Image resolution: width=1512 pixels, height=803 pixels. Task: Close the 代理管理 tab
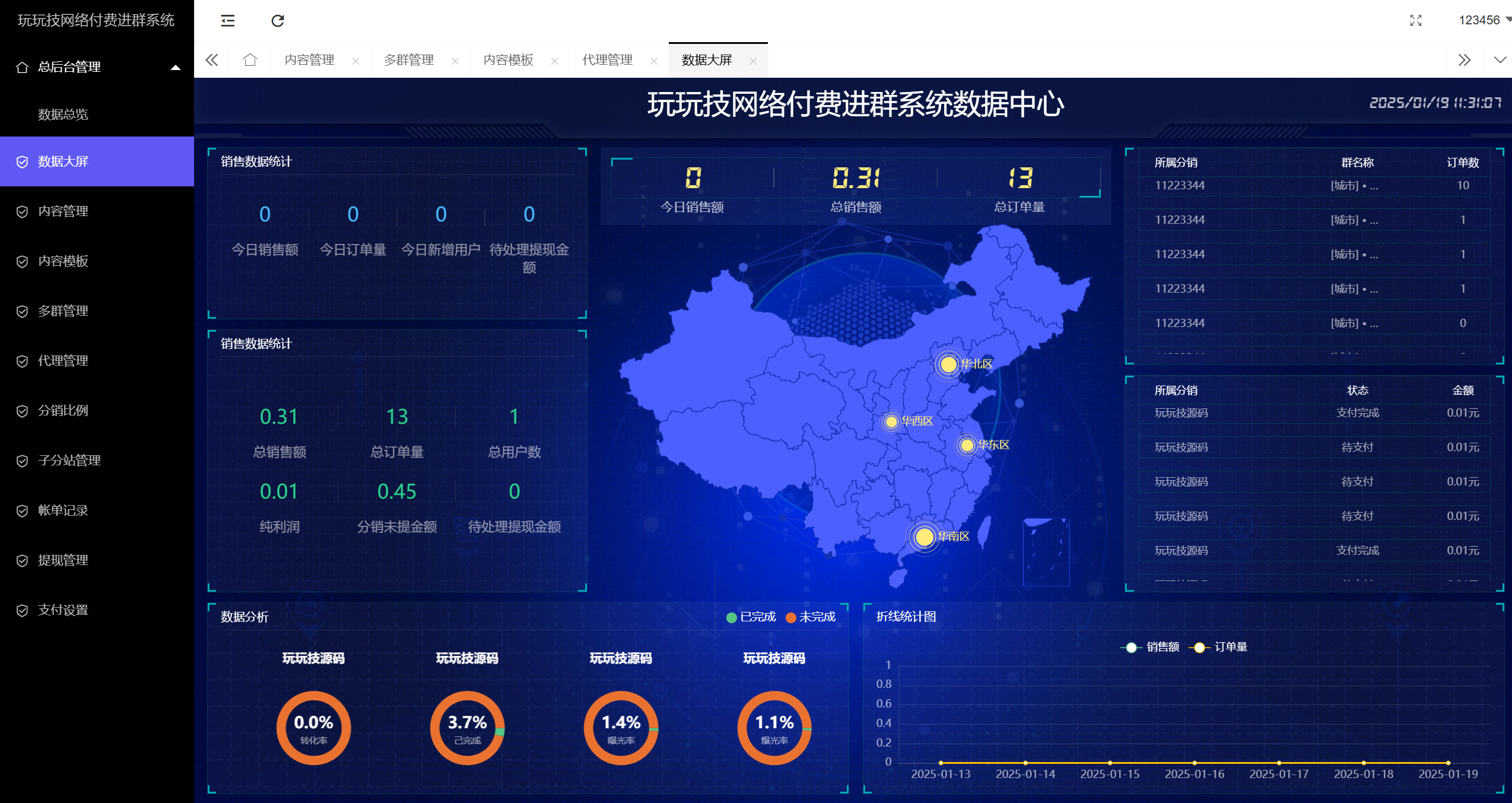653,61
